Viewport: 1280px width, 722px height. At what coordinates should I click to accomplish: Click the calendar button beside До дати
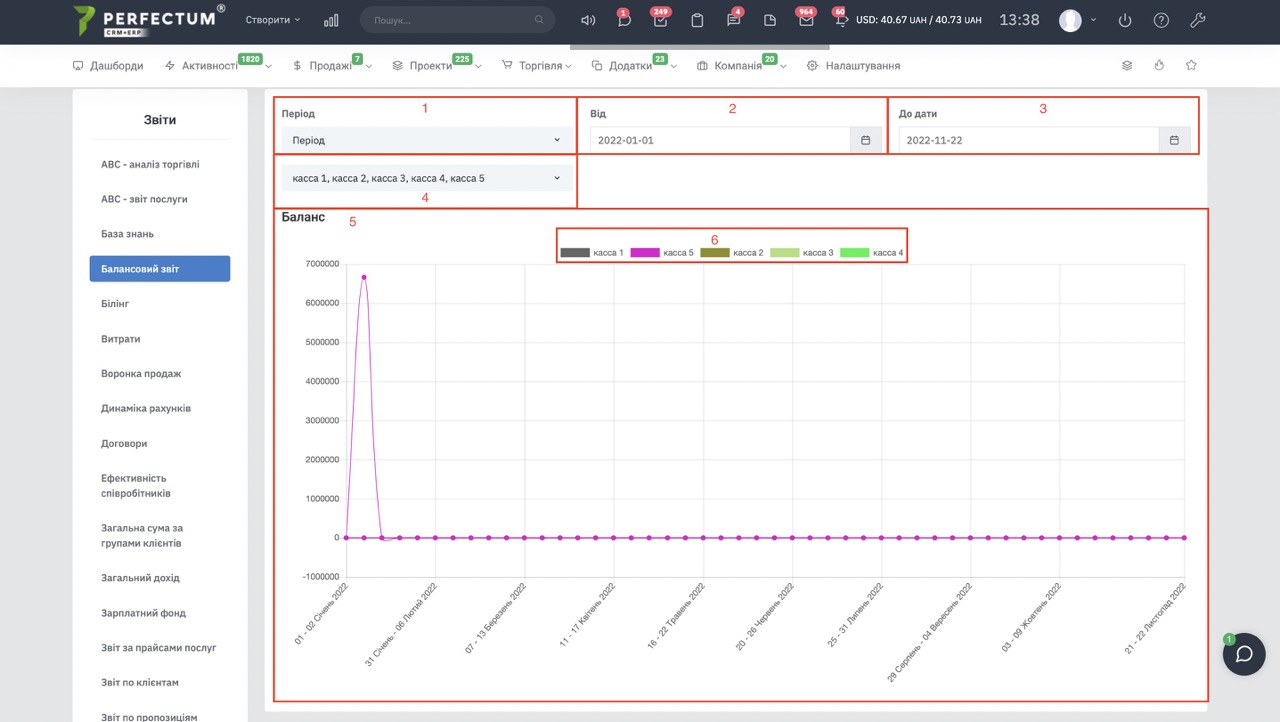[x=1174, y=140]
